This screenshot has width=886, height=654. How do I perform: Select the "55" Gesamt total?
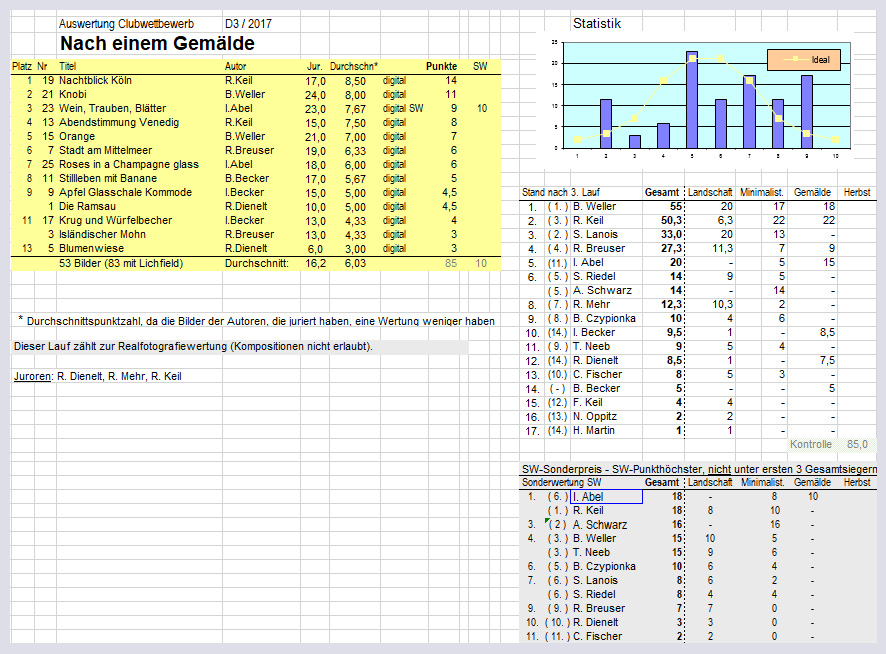click(x=676, y=206)
